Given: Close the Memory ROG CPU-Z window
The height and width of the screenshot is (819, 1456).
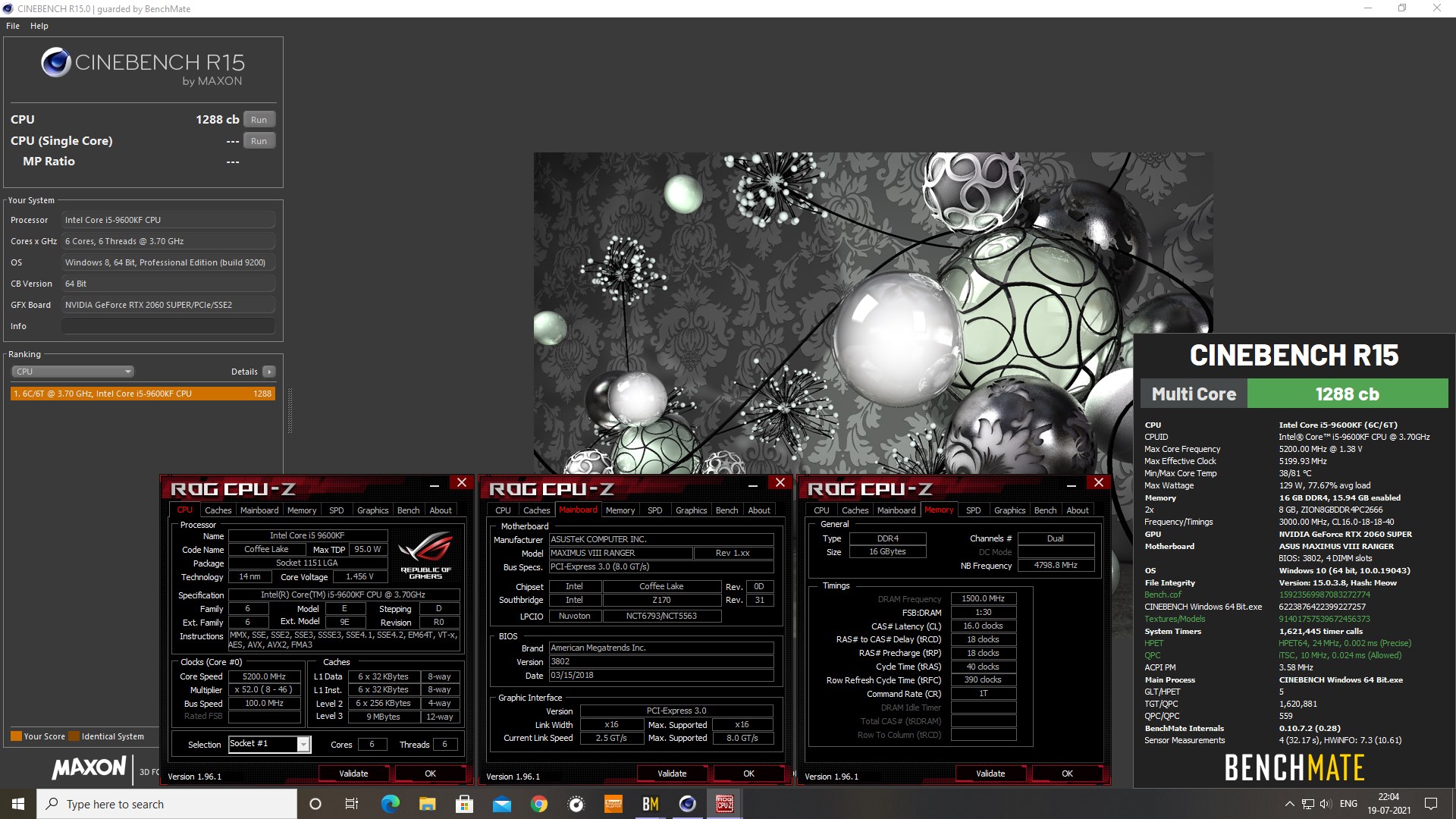Looking at the screenshot, I should [x=1098, y=483].
